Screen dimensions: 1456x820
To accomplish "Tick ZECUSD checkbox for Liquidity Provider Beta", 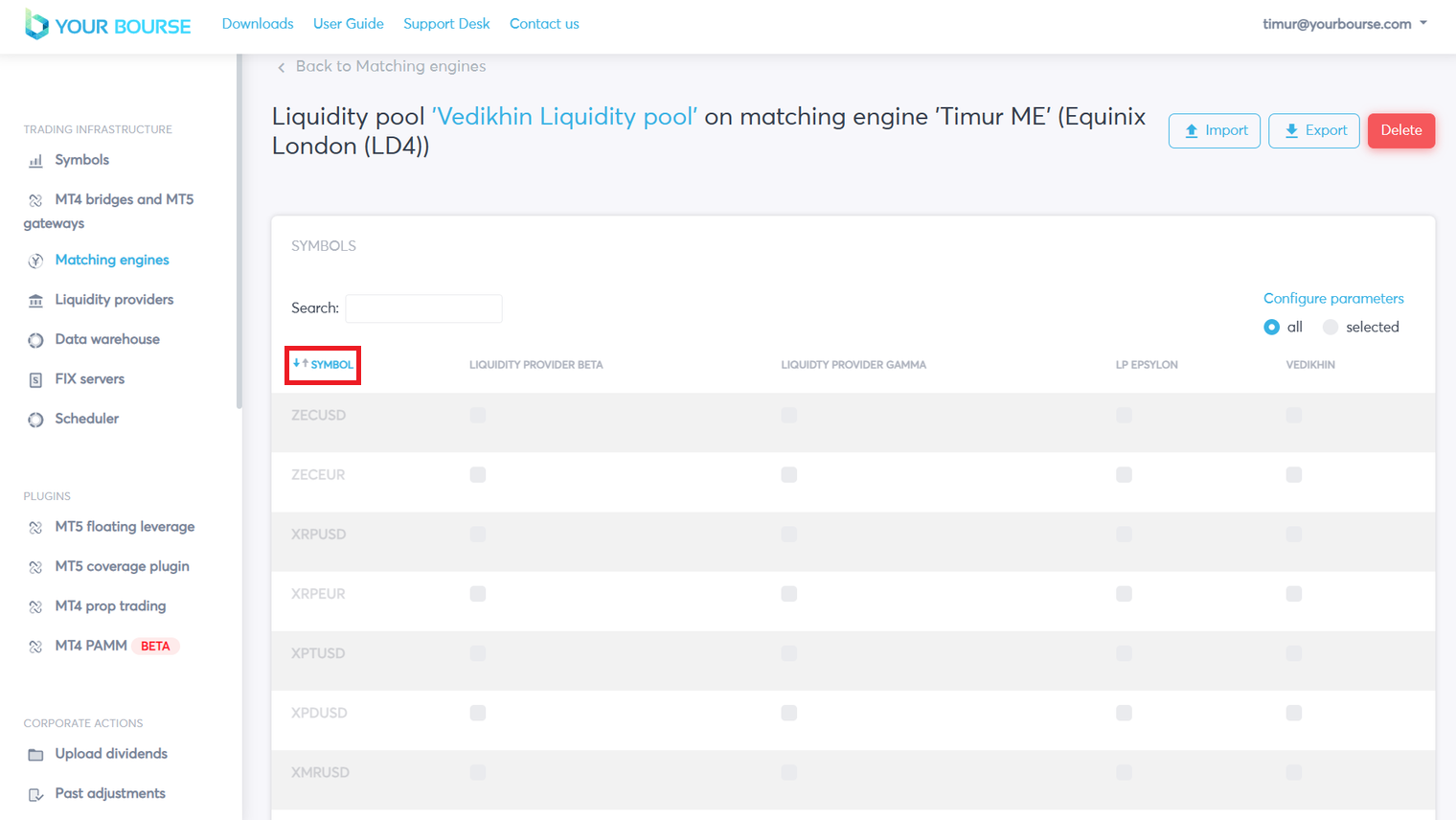I will pyautogui.click(x=478, y=416).
